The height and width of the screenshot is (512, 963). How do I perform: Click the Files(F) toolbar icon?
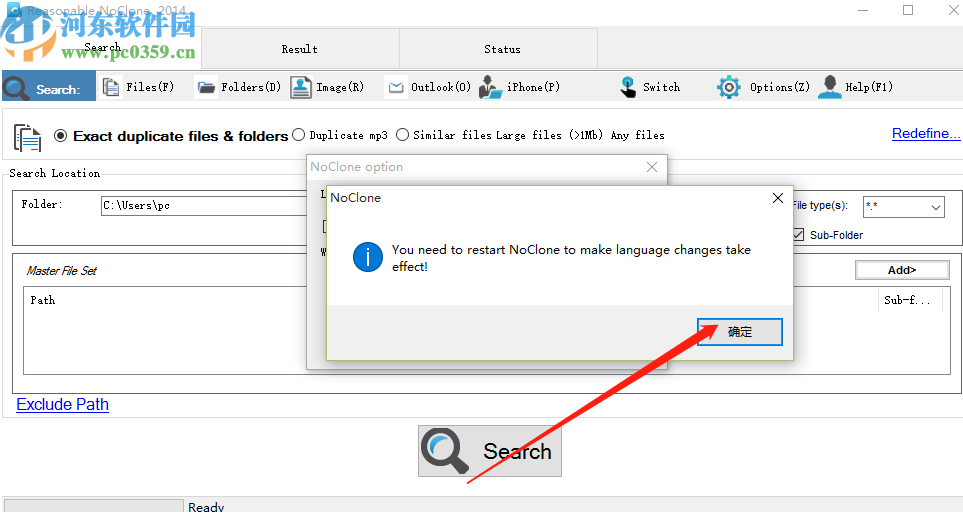tap(111, 87)
